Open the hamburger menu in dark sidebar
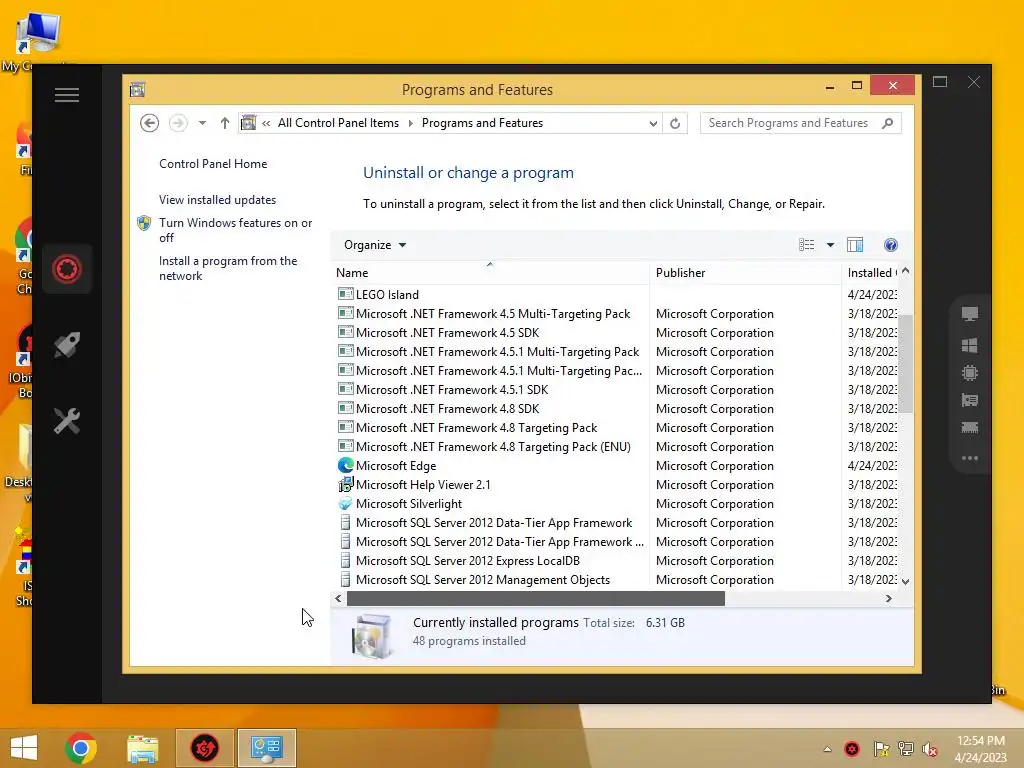The width and height of the screenshot is (1024, 768). point(67,95)
